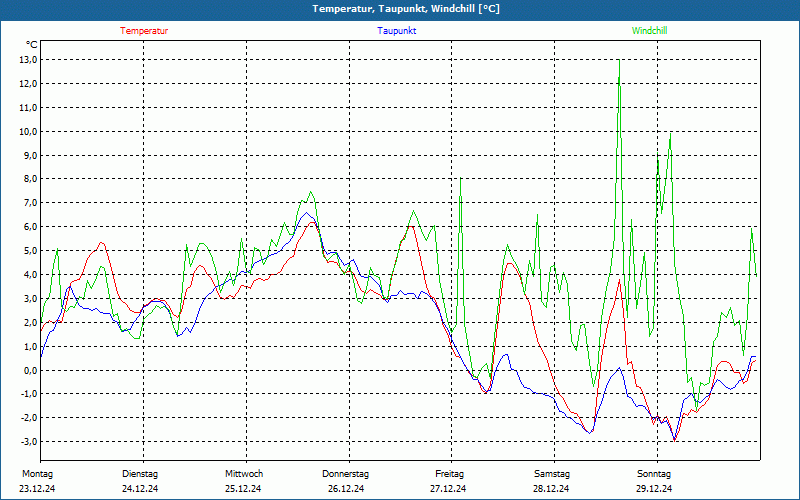Click the 6,0 y-axis value label
The width and height of the screenshot is (800, 500).
pyautogui.click(x=29, y=227)
